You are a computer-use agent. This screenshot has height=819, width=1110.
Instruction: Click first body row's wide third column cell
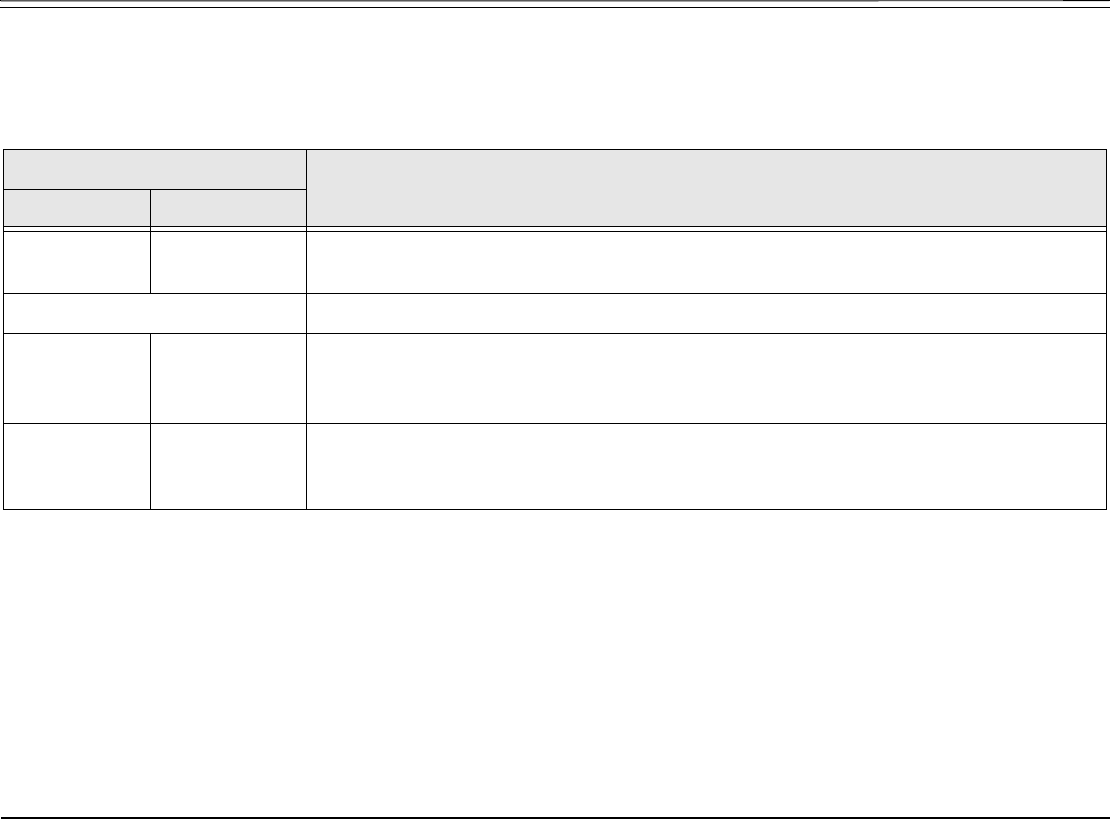click(706, 262)
